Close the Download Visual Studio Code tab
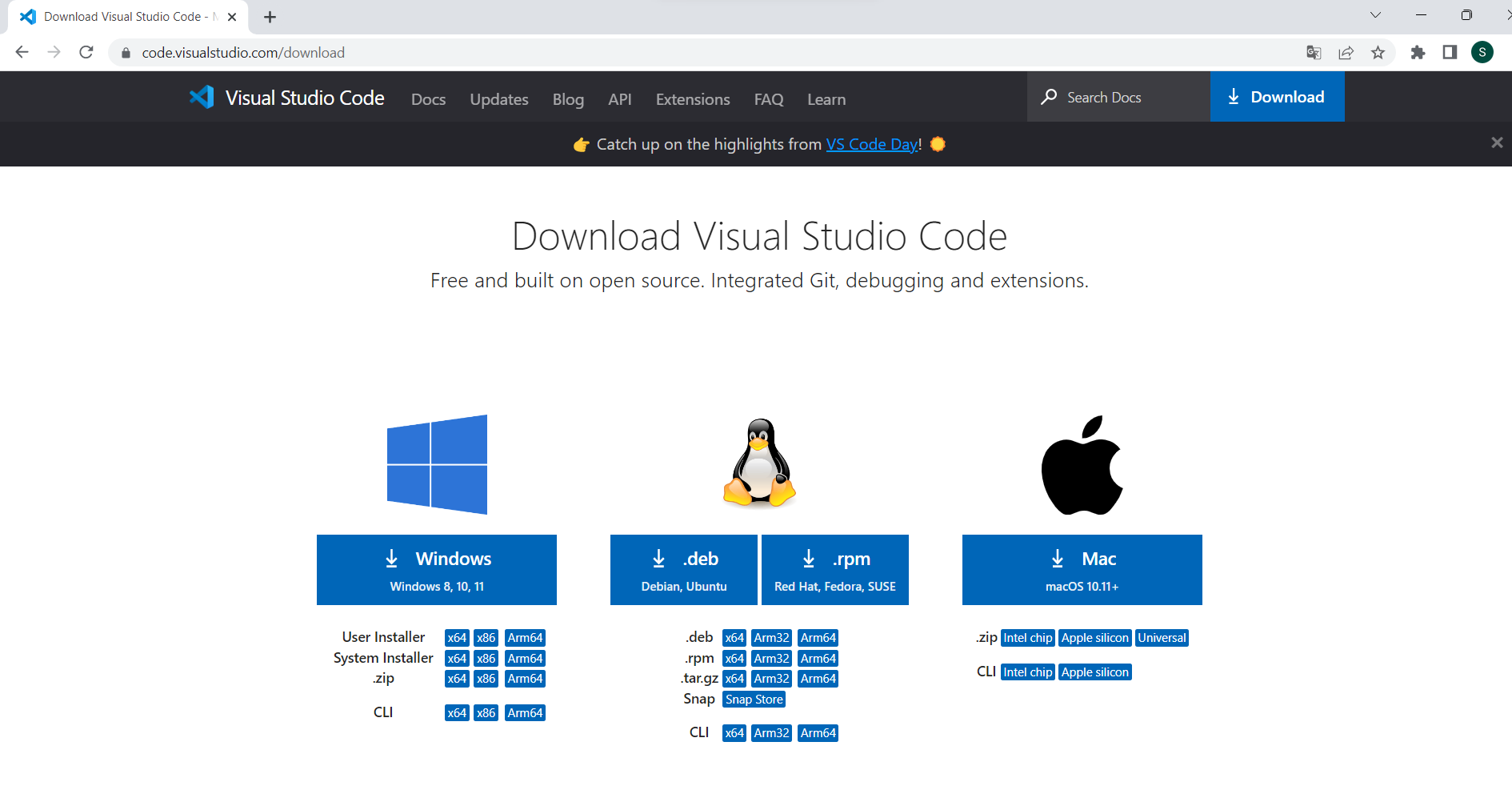This screenshot has height=802, width=1512. click(232, 17)
